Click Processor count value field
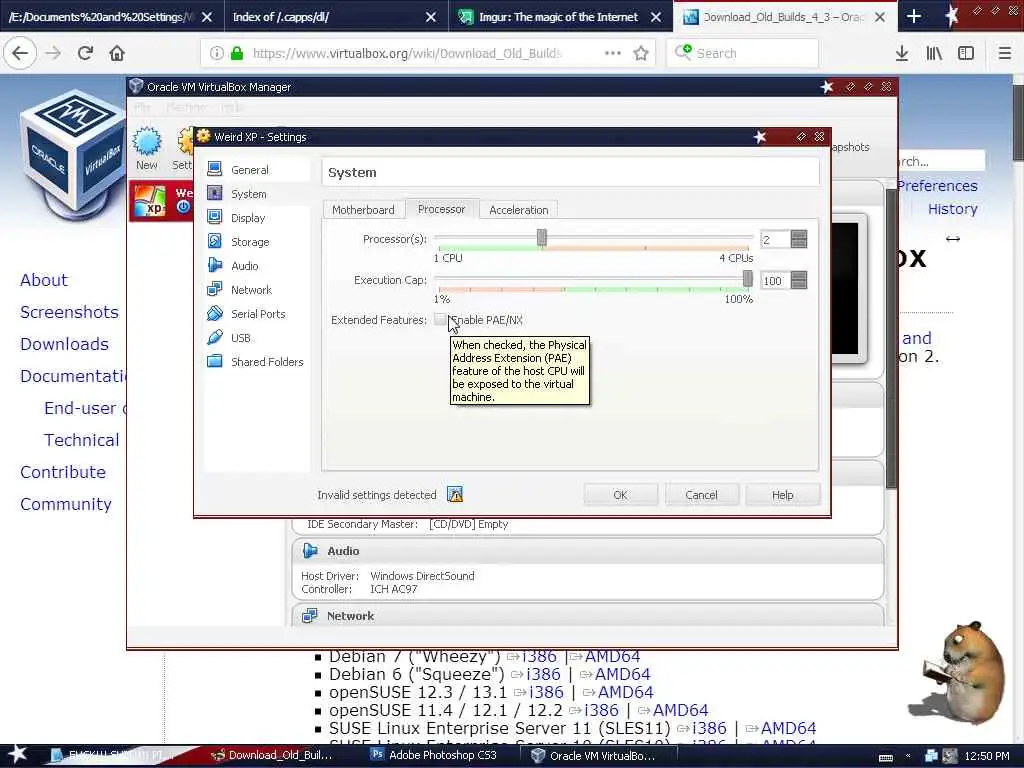Image resolution: width=1024 pixels, height=768 pixels. [x=775, y=240]
